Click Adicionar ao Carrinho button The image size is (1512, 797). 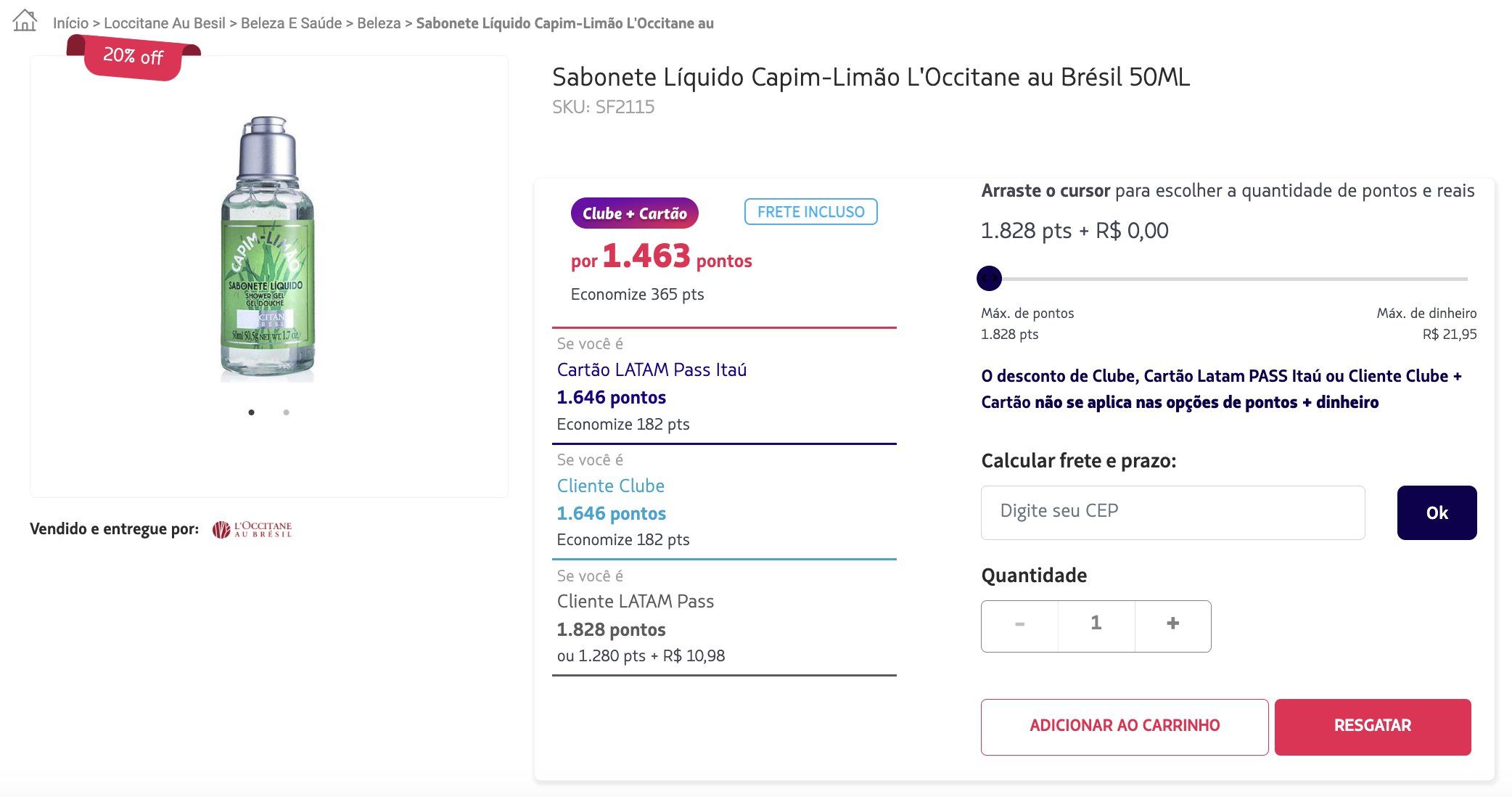1125,727
